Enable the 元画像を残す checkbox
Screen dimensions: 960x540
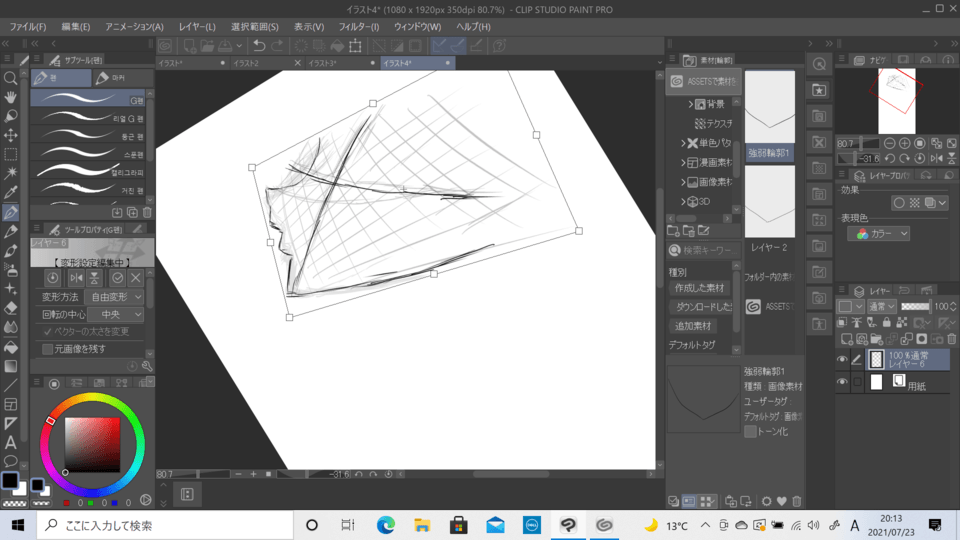click(x=48, y=349)
